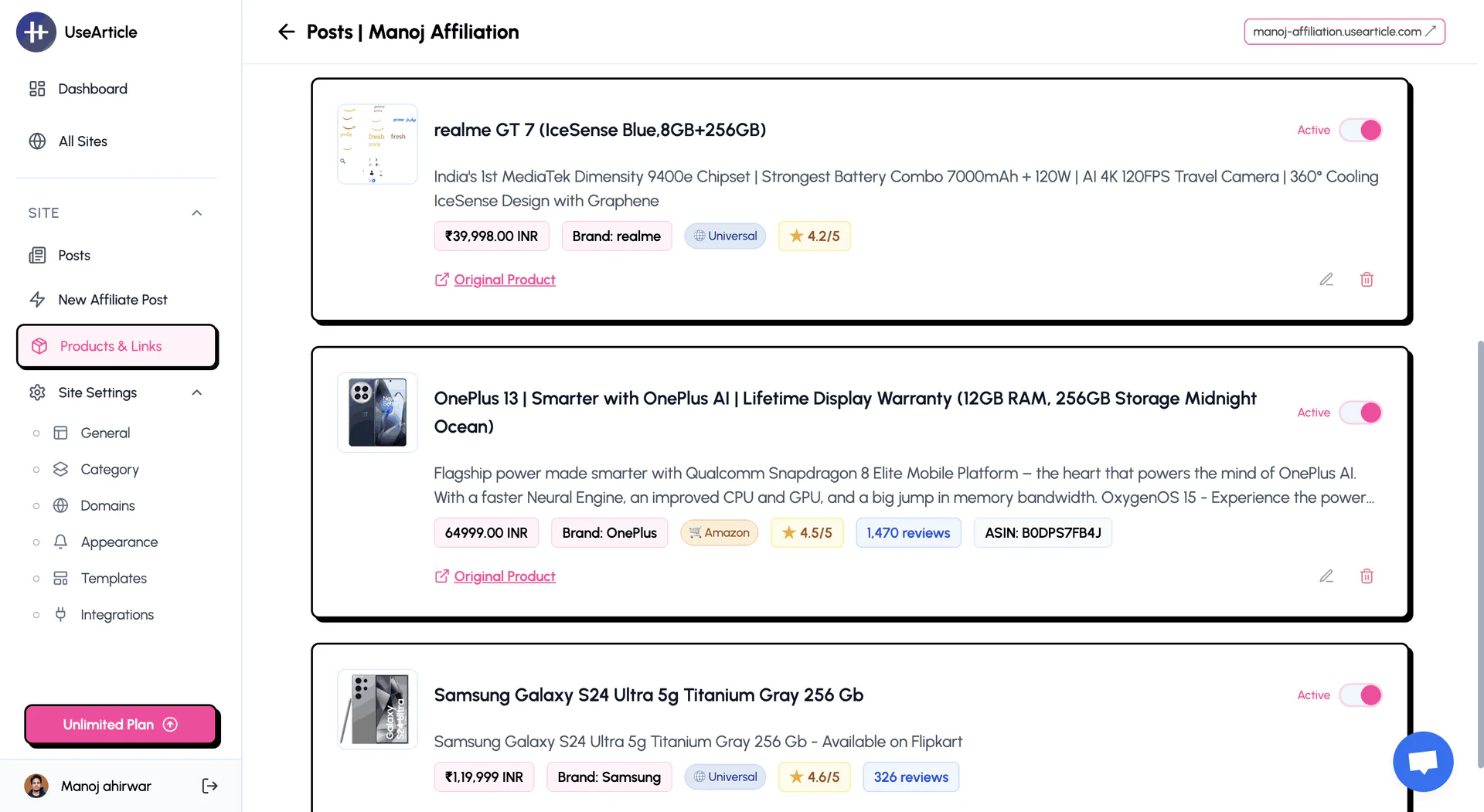Create a New Affiliate Post

pyautogui.click(x=113, y=299)
